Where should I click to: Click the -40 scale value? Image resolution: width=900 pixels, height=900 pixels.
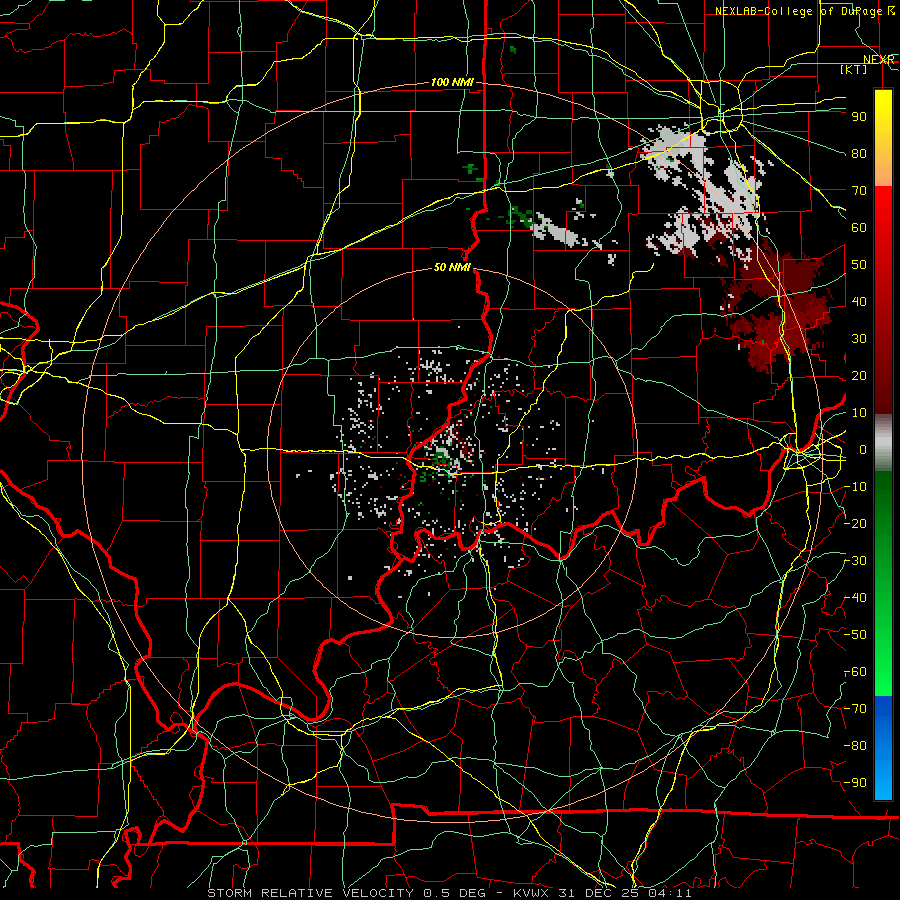pos(855,598)
